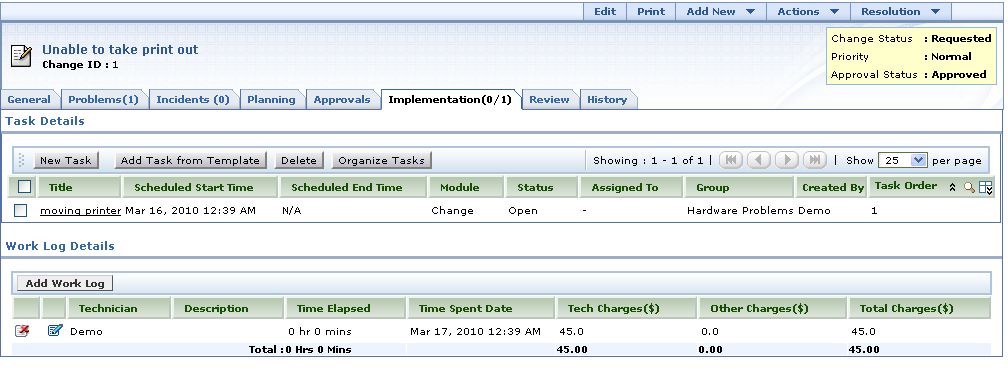Viewport: 1008px width, 371px height.
Task: Click the delete work log icon for Demo
Action: click(x=22, y=331)
